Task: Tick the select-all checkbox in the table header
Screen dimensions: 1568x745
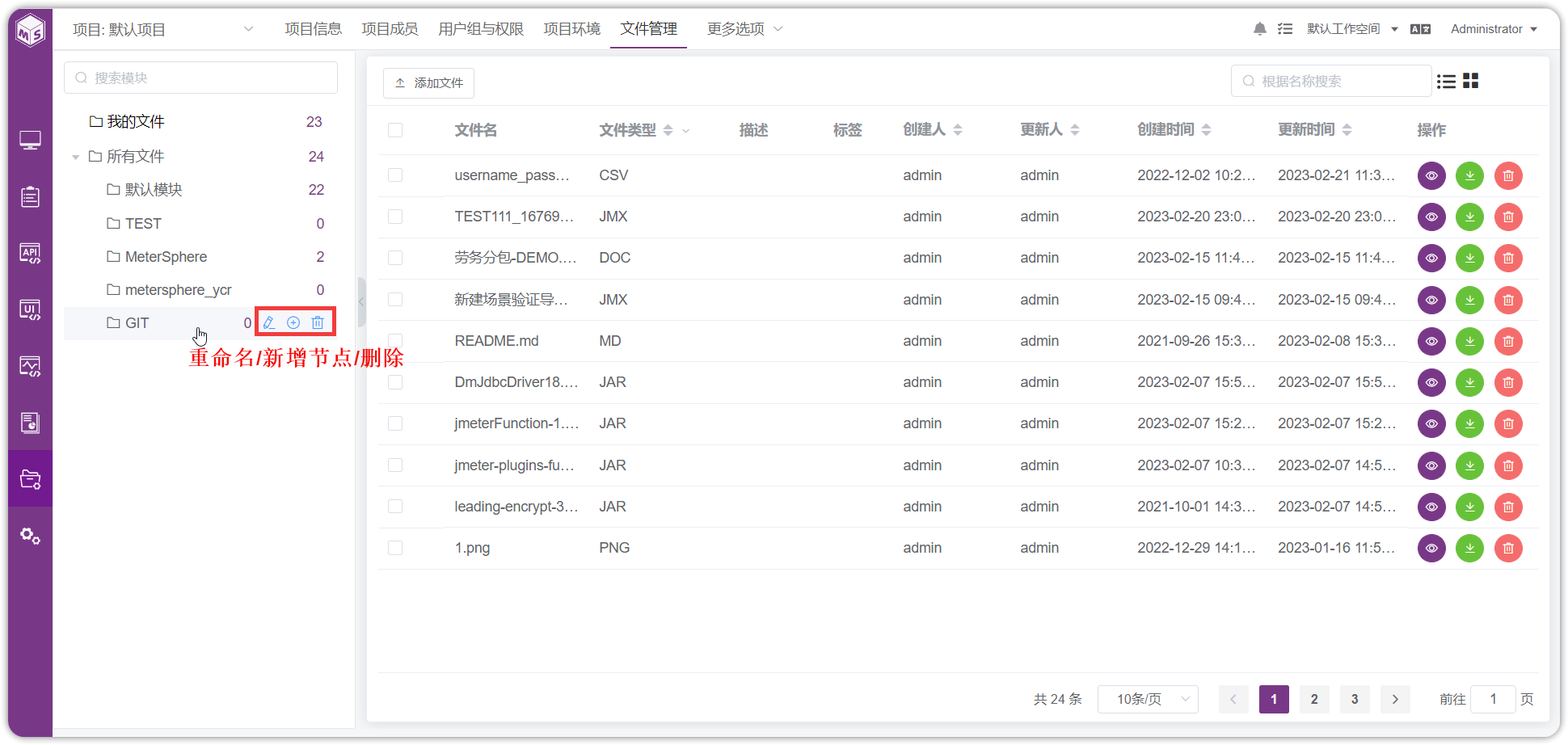Action: [395, 130]
